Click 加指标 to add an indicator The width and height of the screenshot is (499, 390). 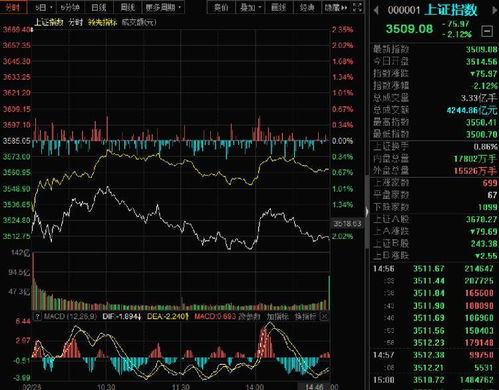point(277,316)
